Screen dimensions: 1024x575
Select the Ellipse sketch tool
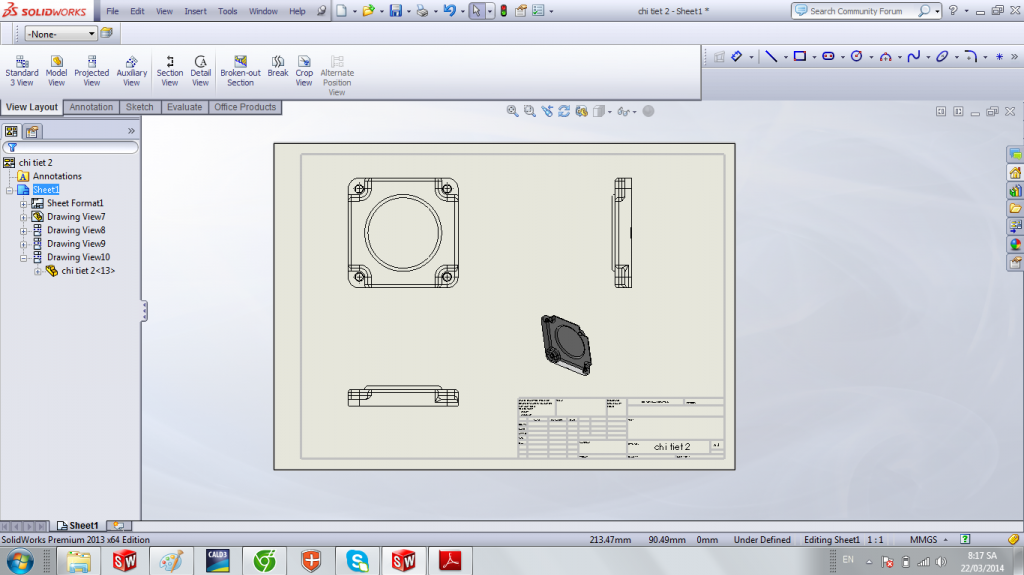(x=942, y=56)
